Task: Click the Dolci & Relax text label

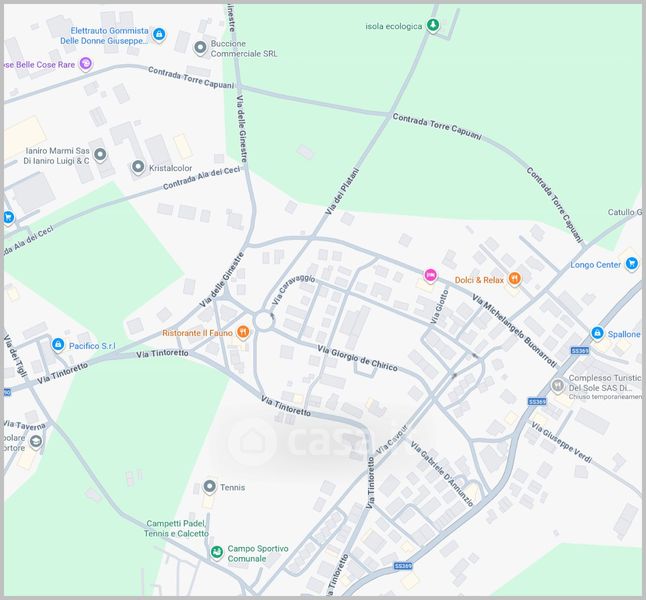Action: pos(479,280)
